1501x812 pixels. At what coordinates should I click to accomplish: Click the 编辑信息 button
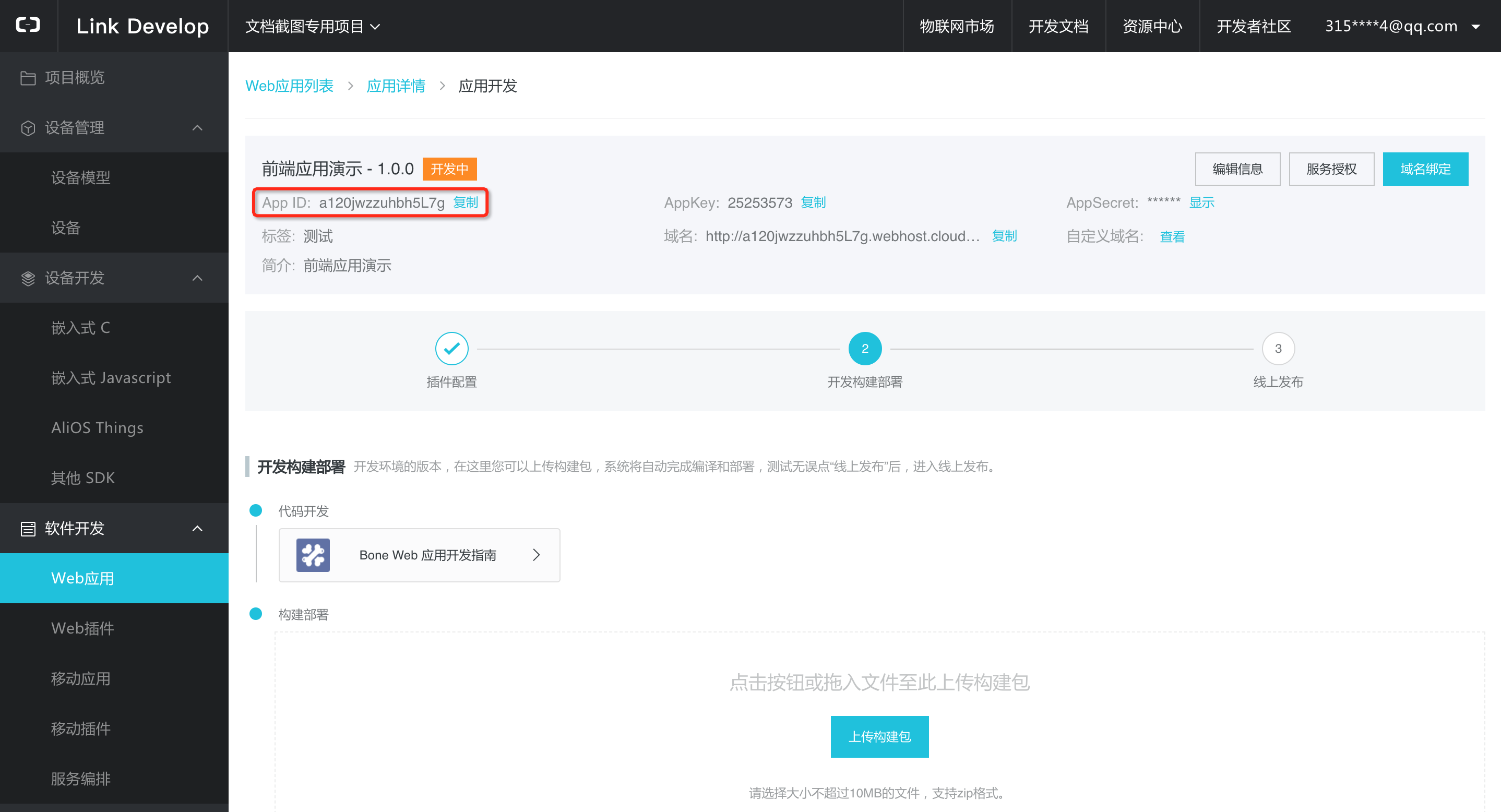(1237, 169)
